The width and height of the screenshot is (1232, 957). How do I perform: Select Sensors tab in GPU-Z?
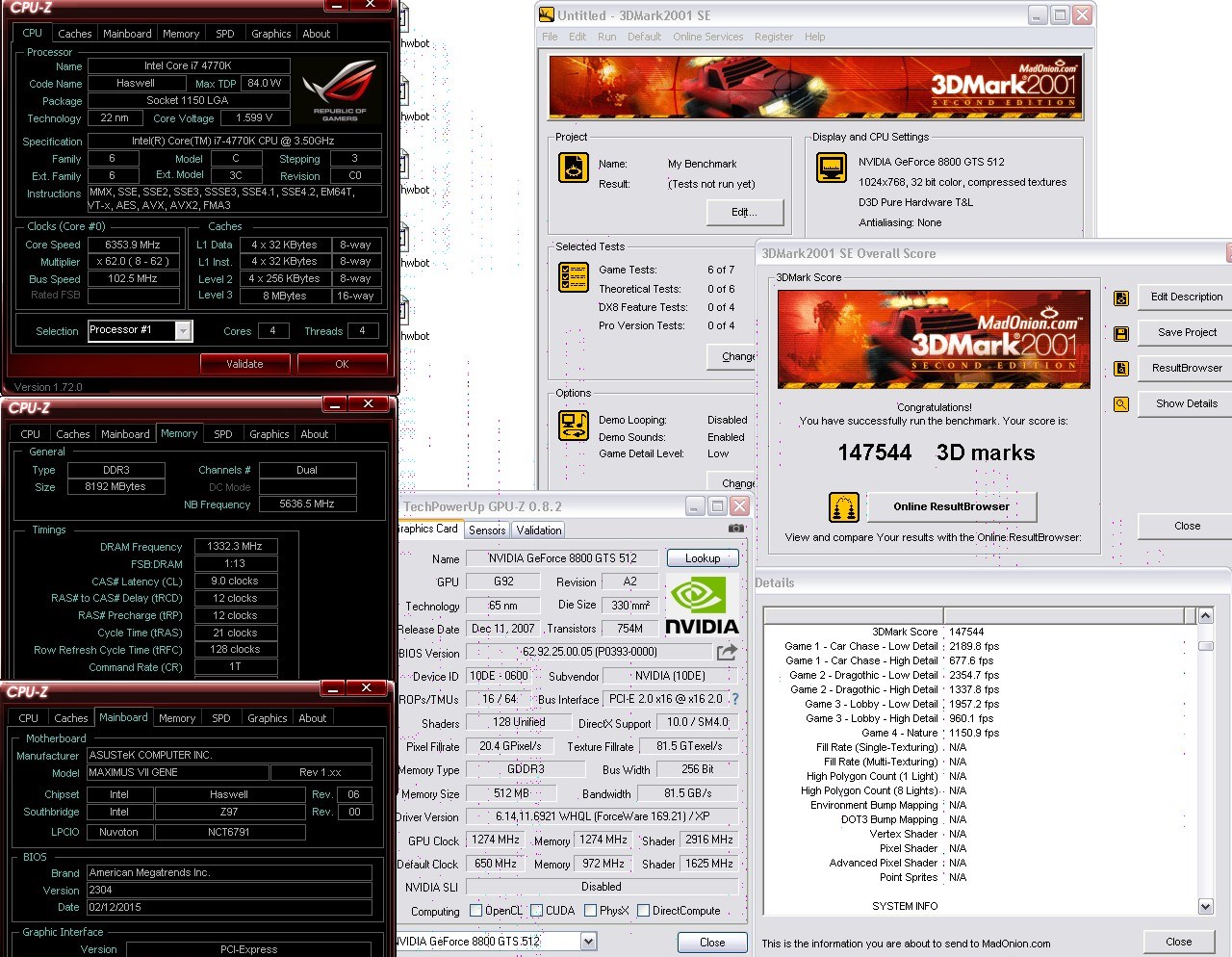click(487, 530)
